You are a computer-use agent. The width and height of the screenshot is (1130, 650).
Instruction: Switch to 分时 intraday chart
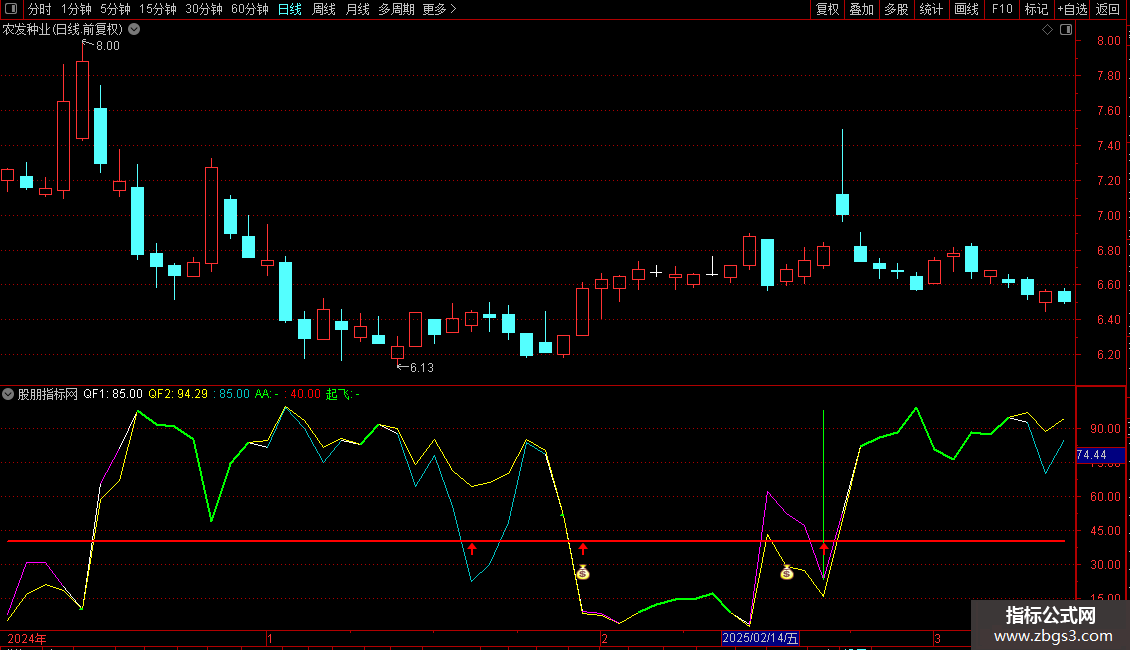tap(40, 9)
